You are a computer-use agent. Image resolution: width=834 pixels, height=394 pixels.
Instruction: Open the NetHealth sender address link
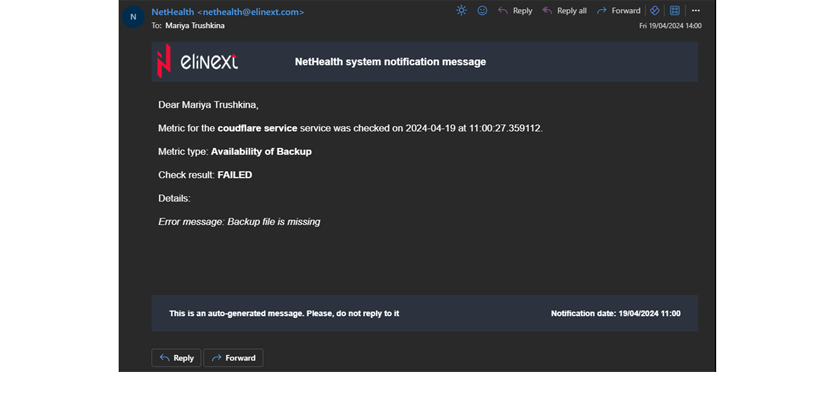[228, 12]
